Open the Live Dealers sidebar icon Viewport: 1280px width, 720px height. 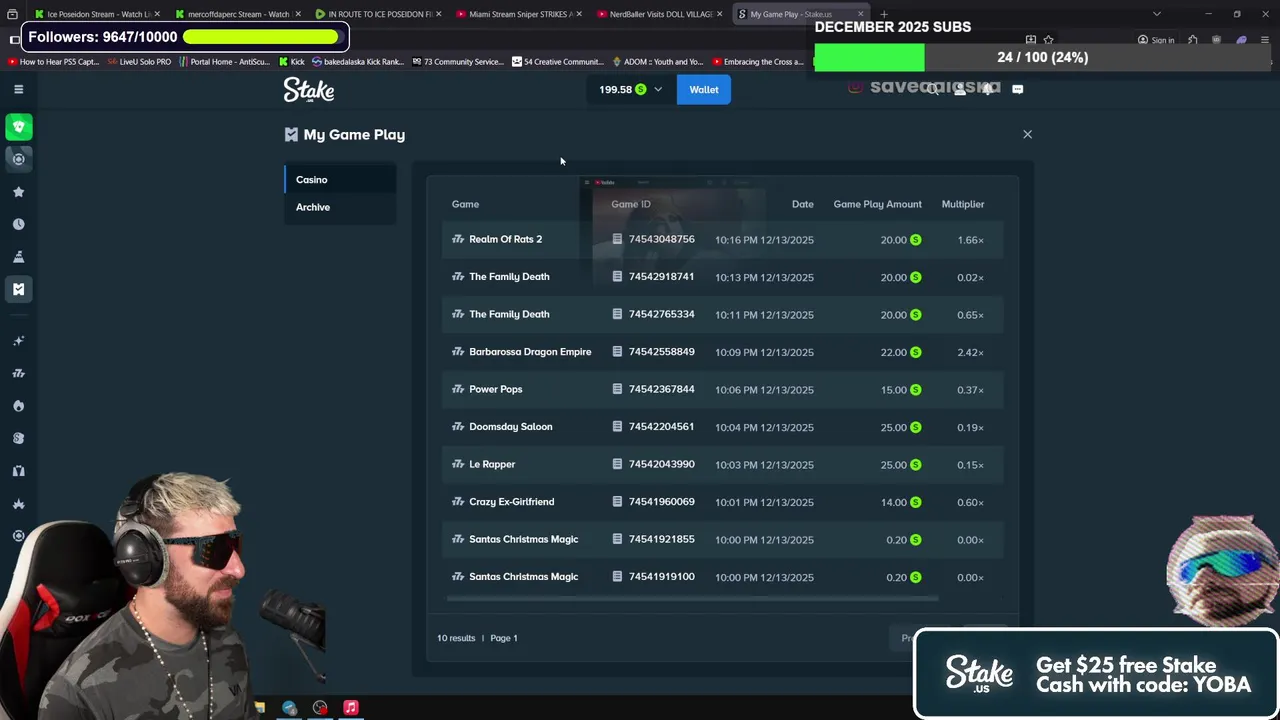coord(18,471)
